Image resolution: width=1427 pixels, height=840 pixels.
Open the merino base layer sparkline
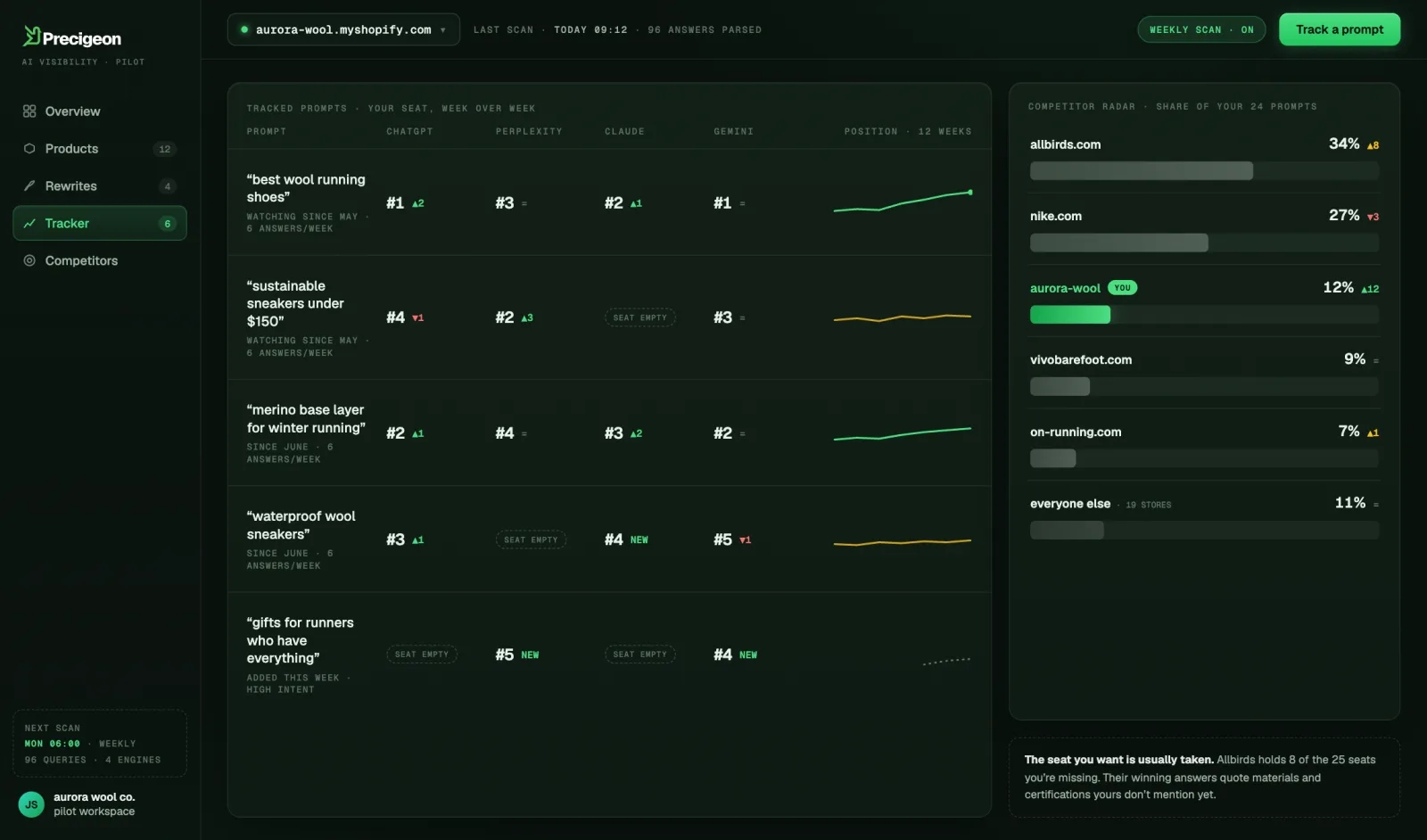click(903, 433)
